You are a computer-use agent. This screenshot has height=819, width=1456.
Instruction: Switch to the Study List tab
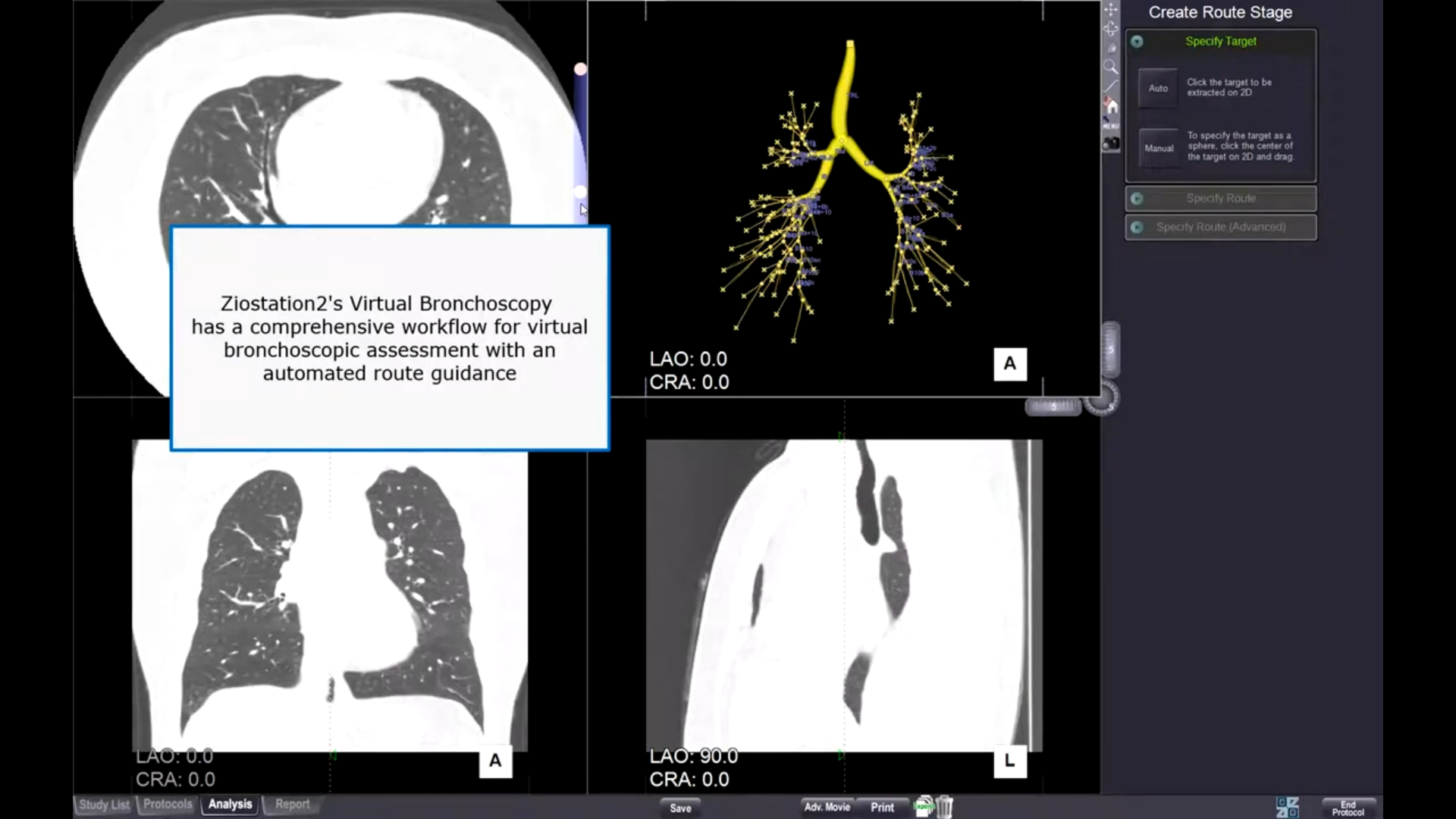pyautogui.click(x=105, y=805)
